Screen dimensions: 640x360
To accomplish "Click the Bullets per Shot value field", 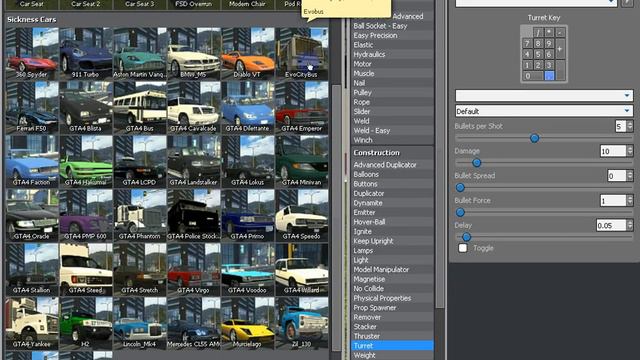I will (x=620, y=126).
